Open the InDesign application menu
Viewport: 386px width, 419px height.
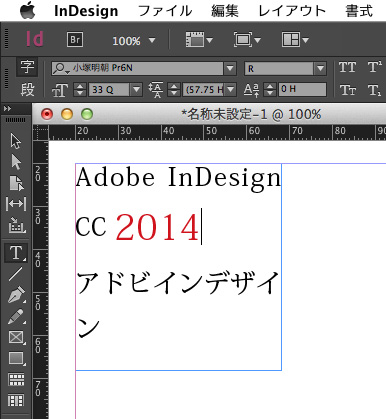pyautogui.click(x=86, y=11)
